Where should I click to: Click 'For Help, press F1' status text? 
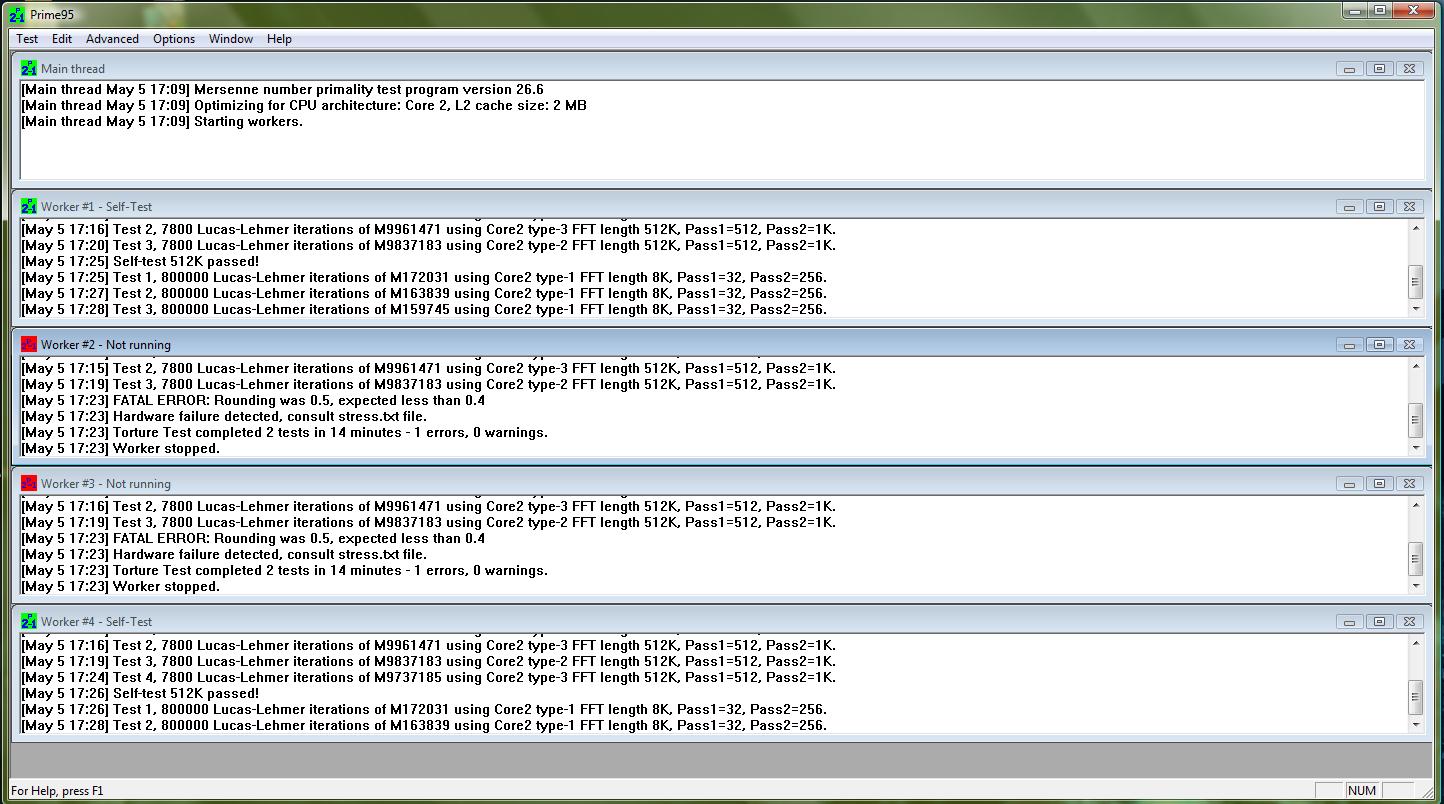(x=57, y=791)
